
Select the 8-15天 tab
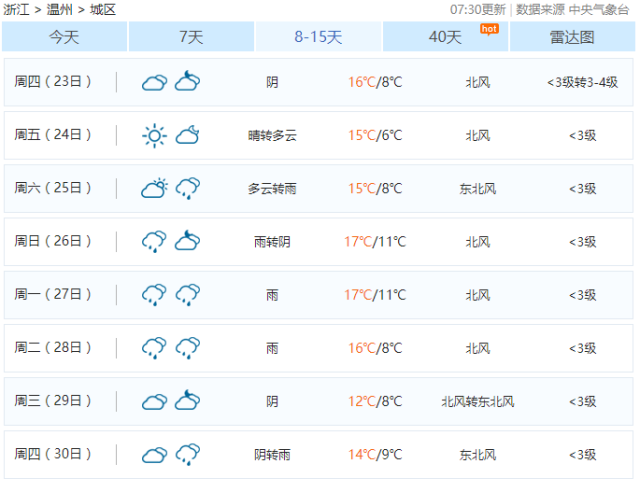coord(318,37)
